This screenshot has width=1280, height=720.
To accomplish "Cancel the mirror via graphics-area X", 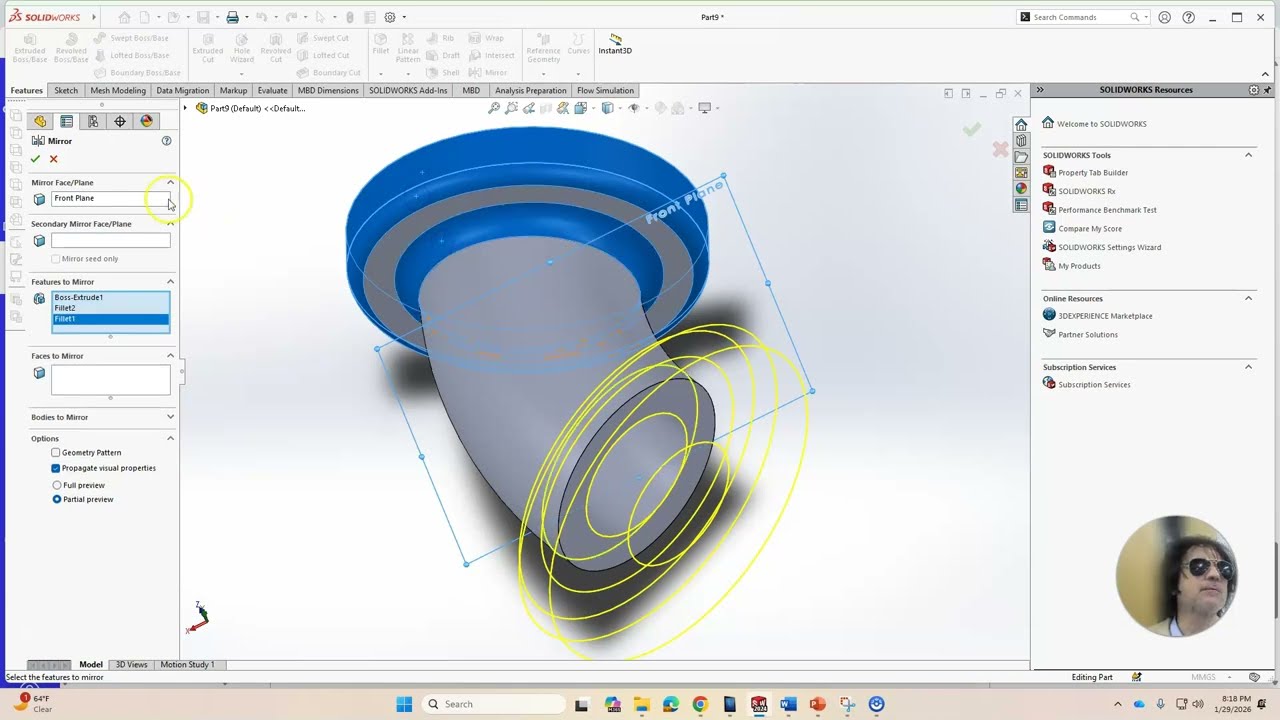I will point(1000,149).
